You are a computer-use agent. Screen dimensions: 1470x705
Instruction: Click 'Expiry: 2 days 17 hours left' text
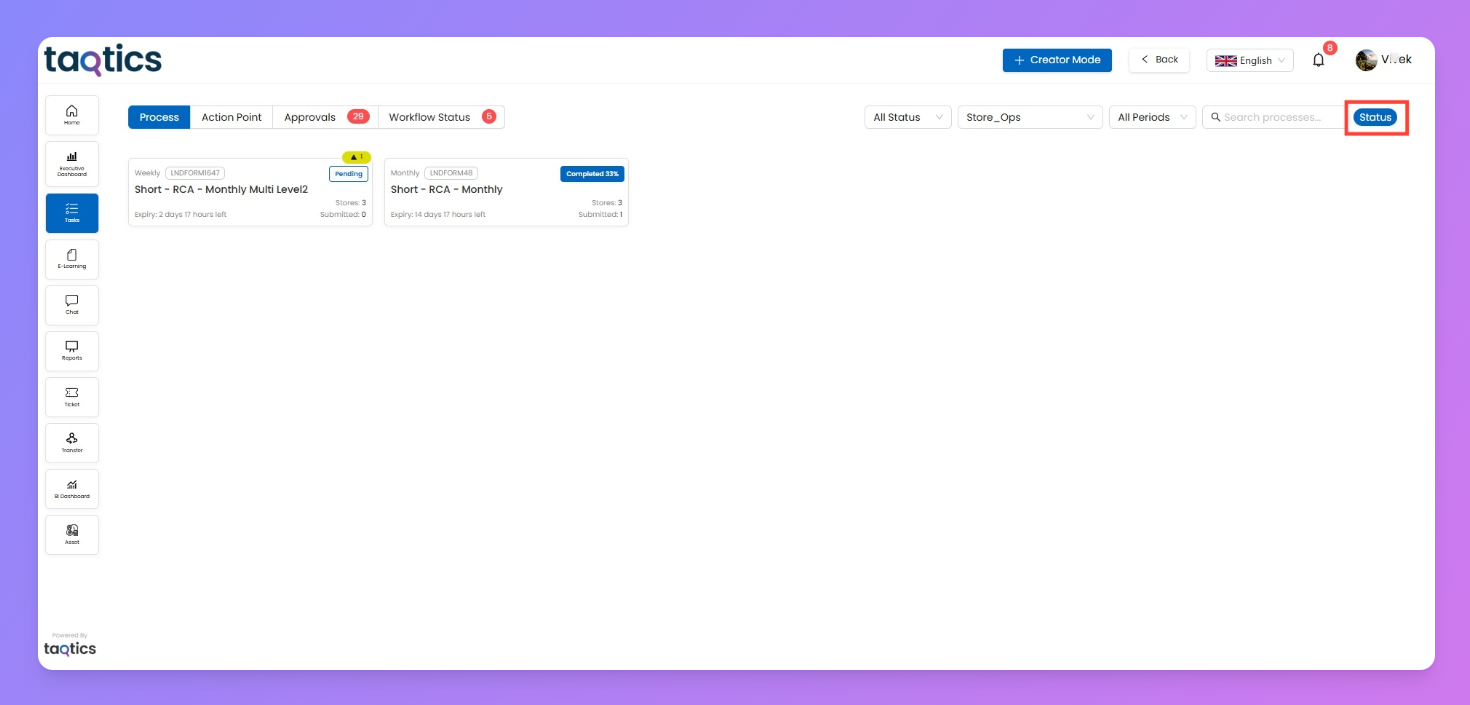coord(181,214)
